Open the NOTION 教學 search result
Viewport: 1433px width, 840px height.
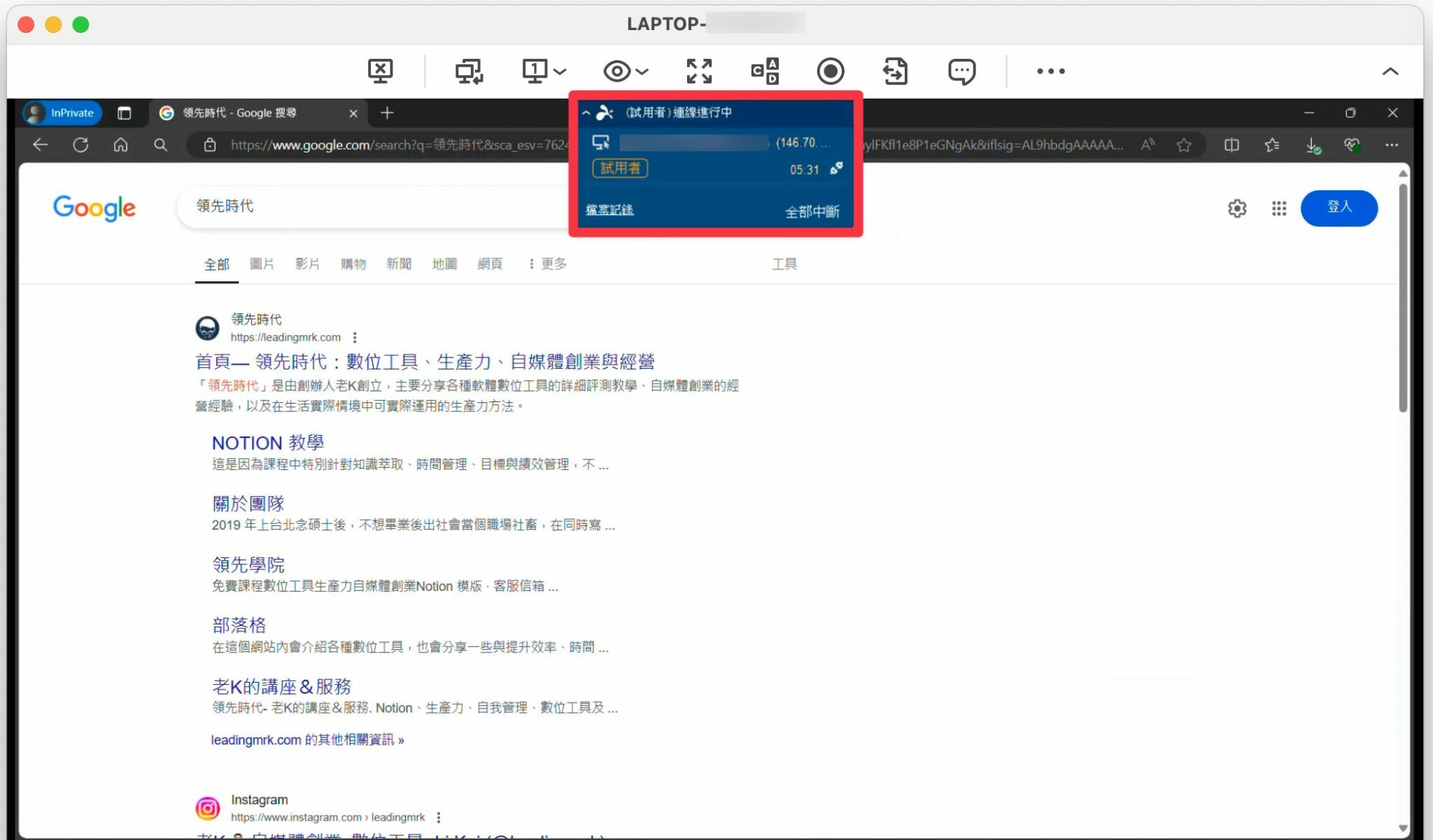coord(266,442)
